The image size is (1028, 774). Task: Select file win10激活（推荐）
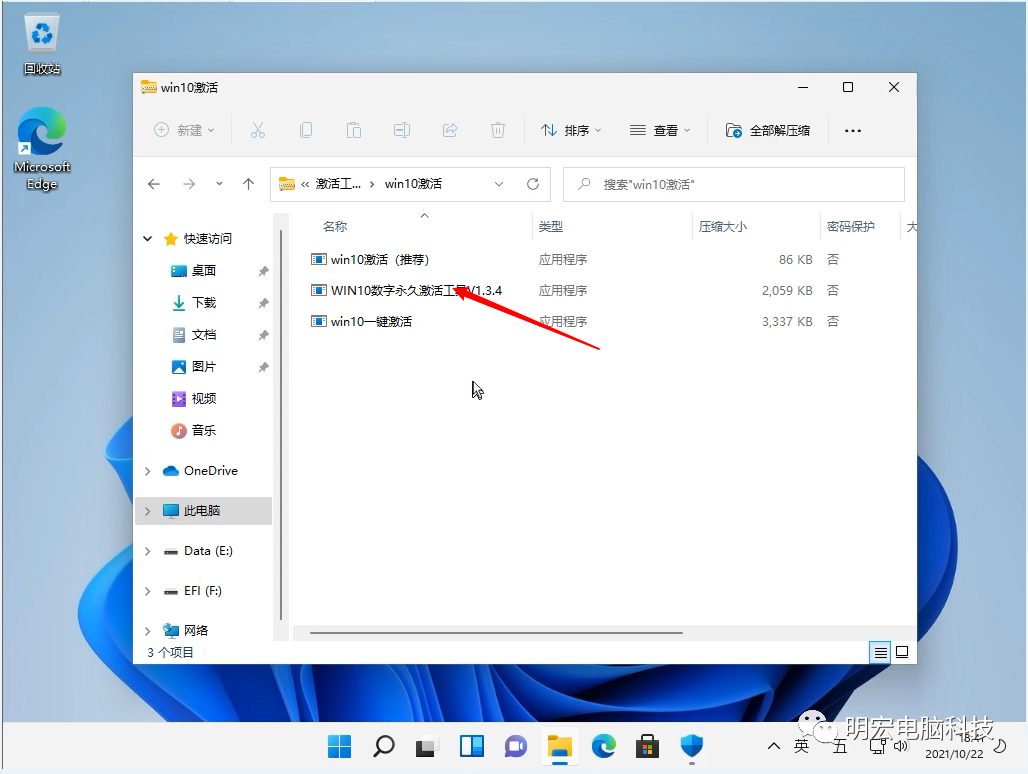pyautogui.click(x=370, y=260)
